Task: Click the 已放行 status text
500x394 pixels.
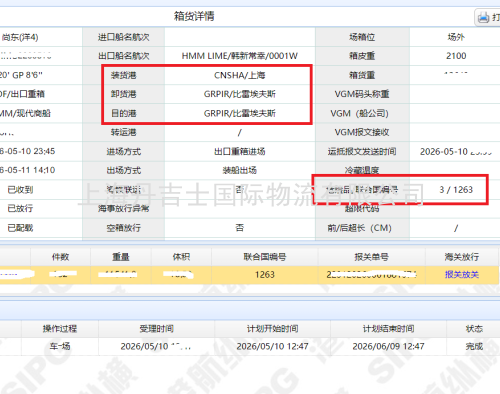Action: (x=20, y=209)
